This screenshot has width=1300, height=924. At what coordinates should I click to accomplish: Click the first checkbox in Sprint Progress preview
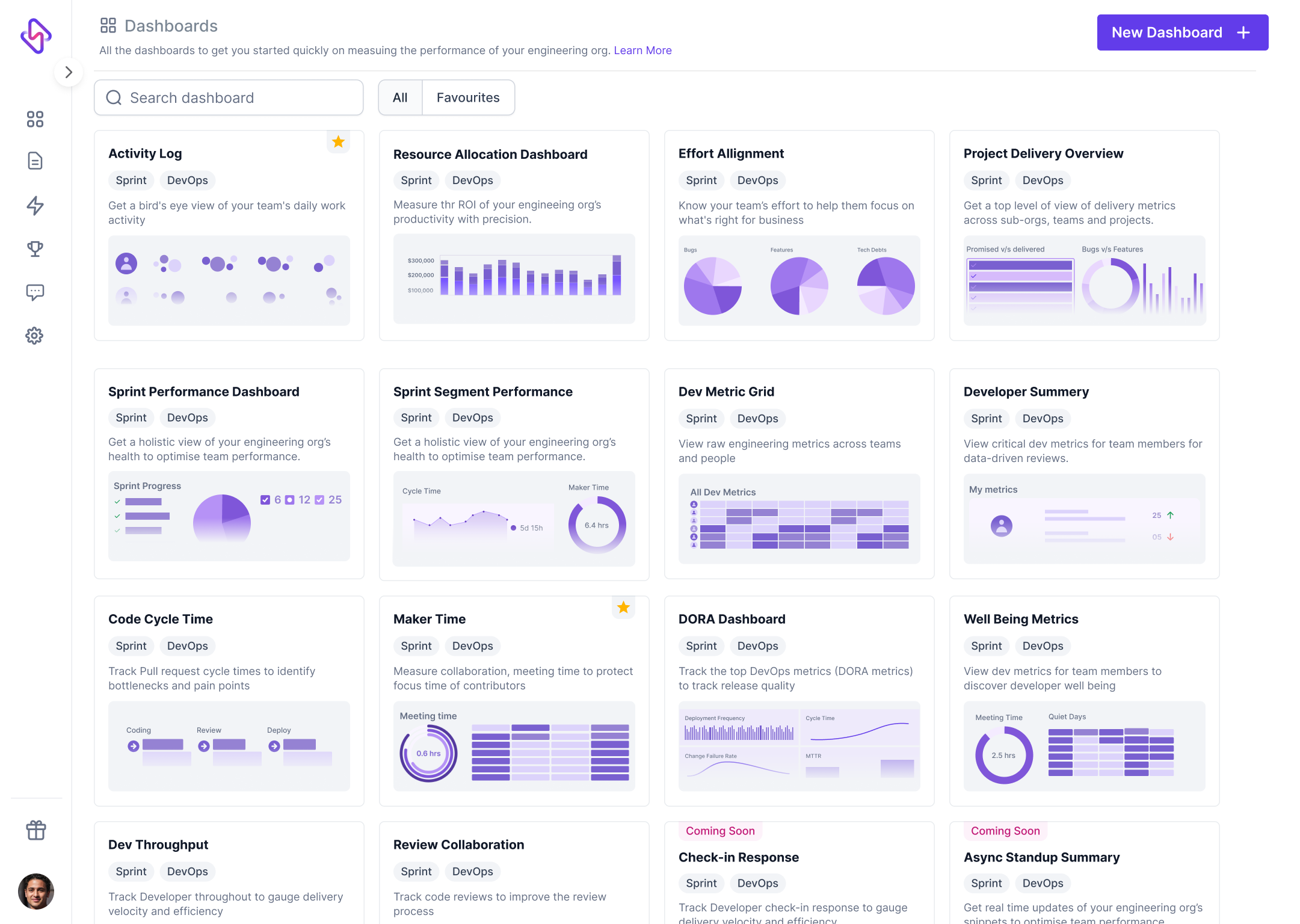(x=265, y=500)
